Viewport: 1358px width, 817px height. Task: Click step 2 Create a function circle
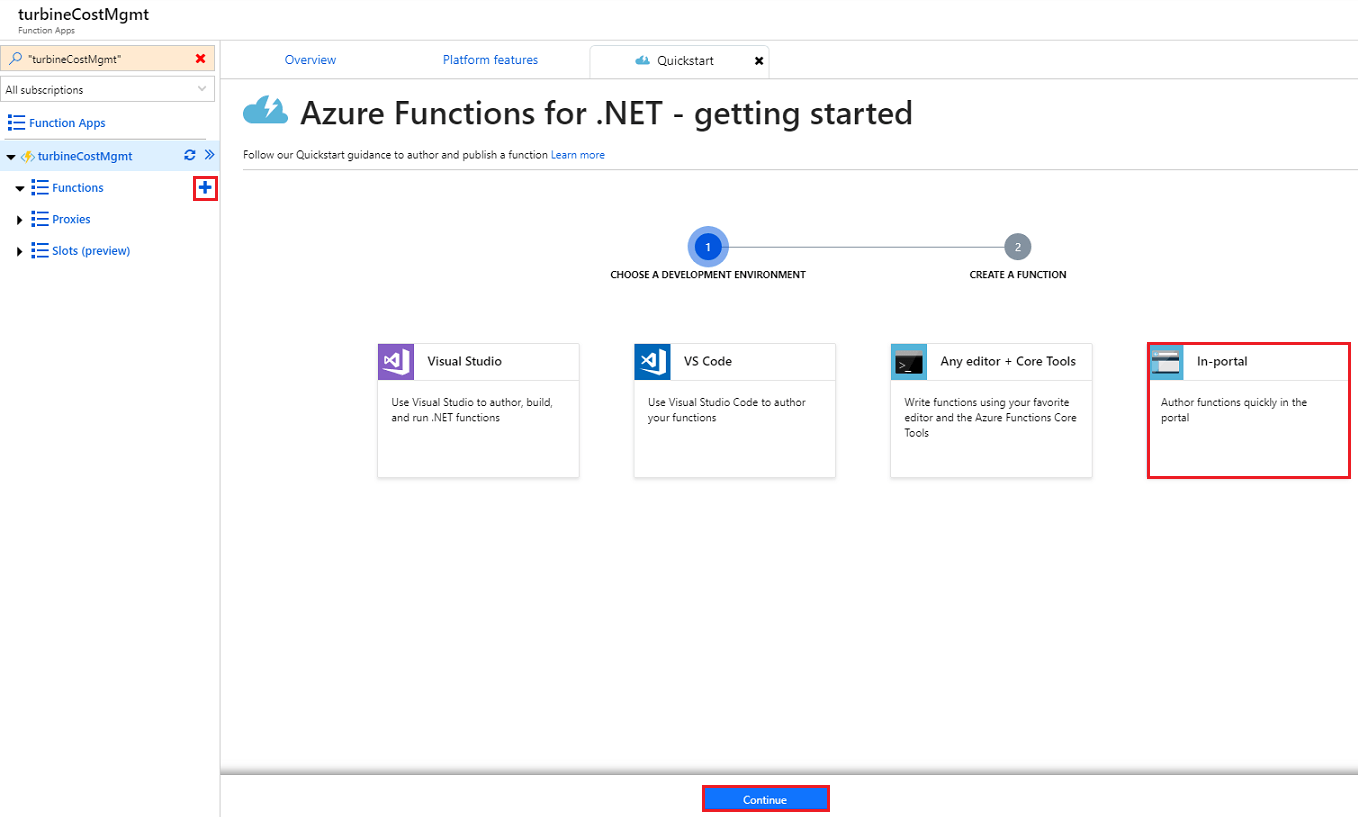point(1018,246)
